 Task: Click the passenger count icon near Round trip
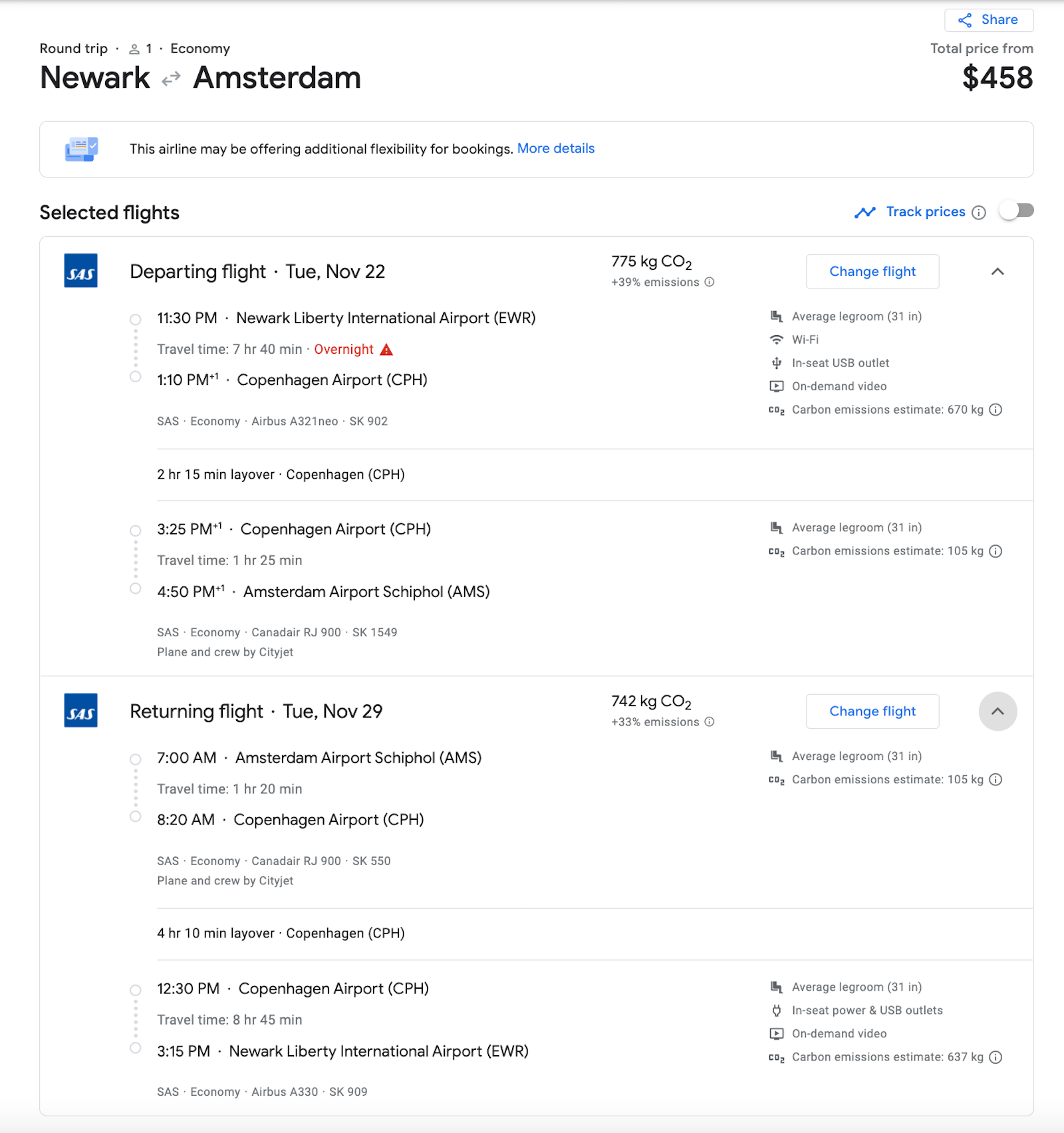(x=133, y=48)
